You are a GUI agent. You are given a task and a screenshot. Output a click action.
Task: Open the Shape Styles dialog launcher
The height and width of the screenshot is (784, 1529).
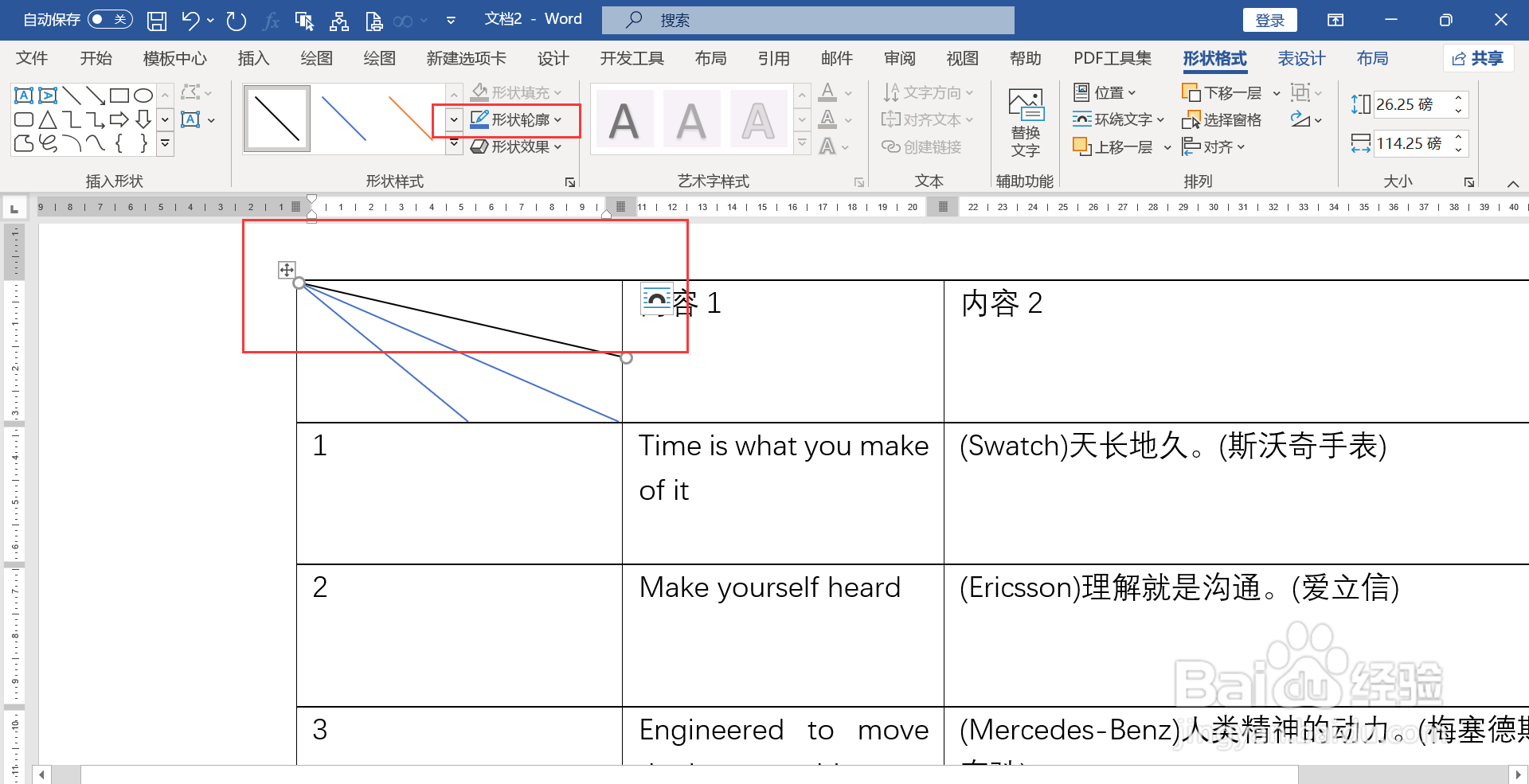click(570, 182)
